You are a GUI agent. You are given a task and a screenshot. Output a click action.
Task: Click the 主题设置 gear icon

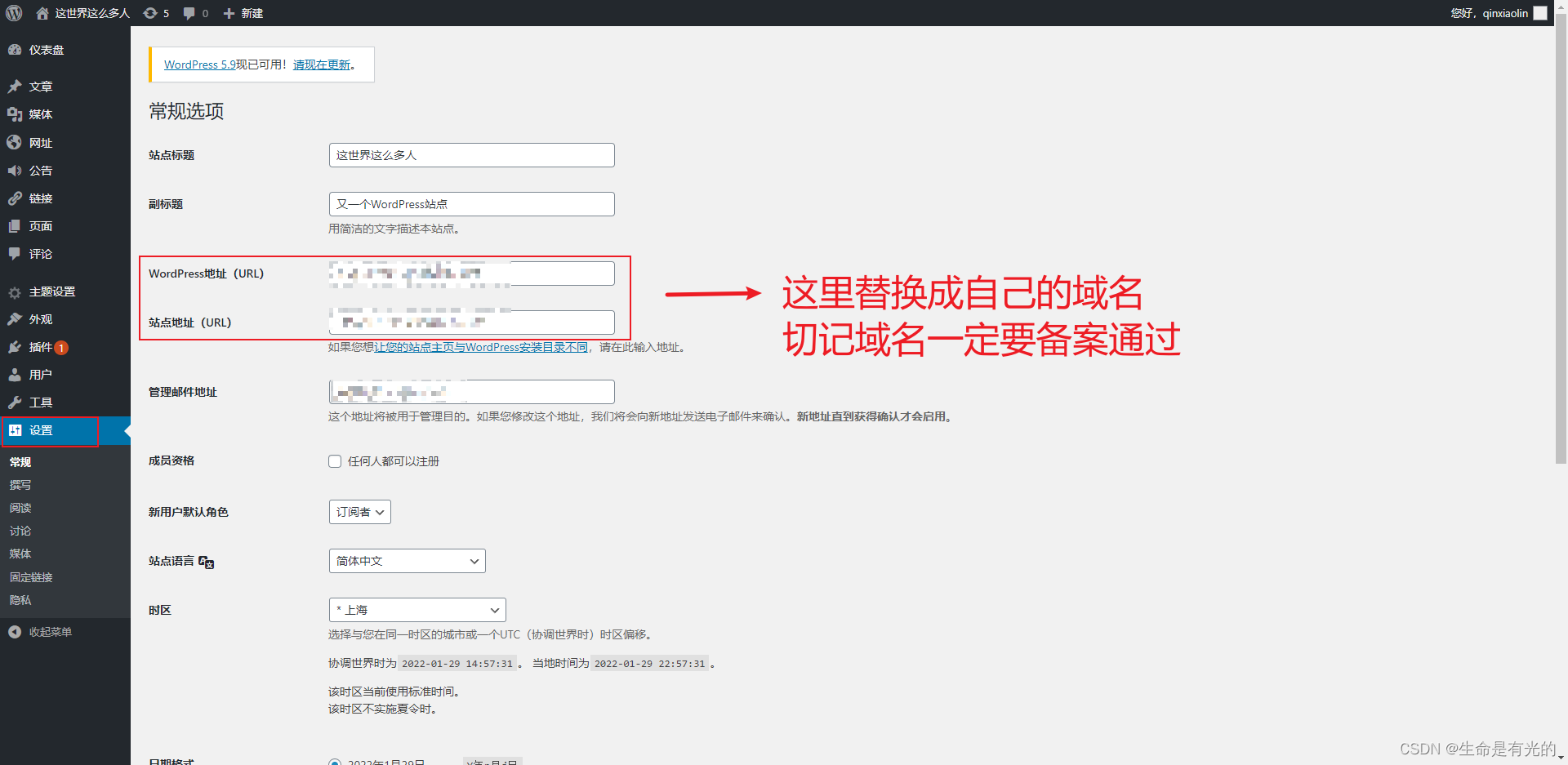[15, 291]
